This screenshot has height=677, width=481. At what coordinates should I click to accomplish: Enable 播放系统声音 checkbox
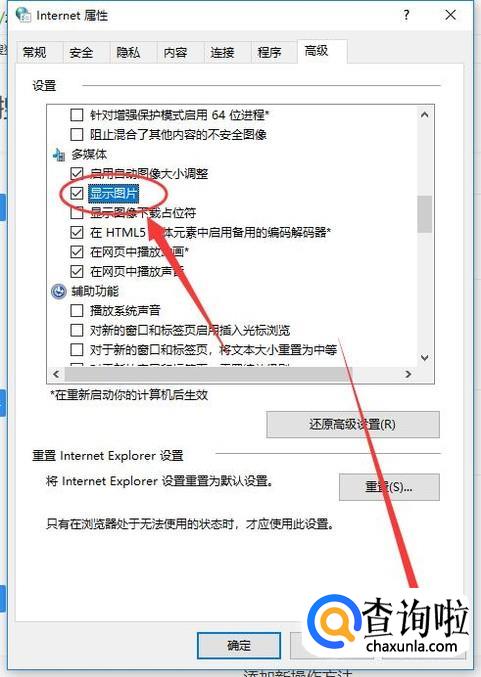[x=77, y=310]
